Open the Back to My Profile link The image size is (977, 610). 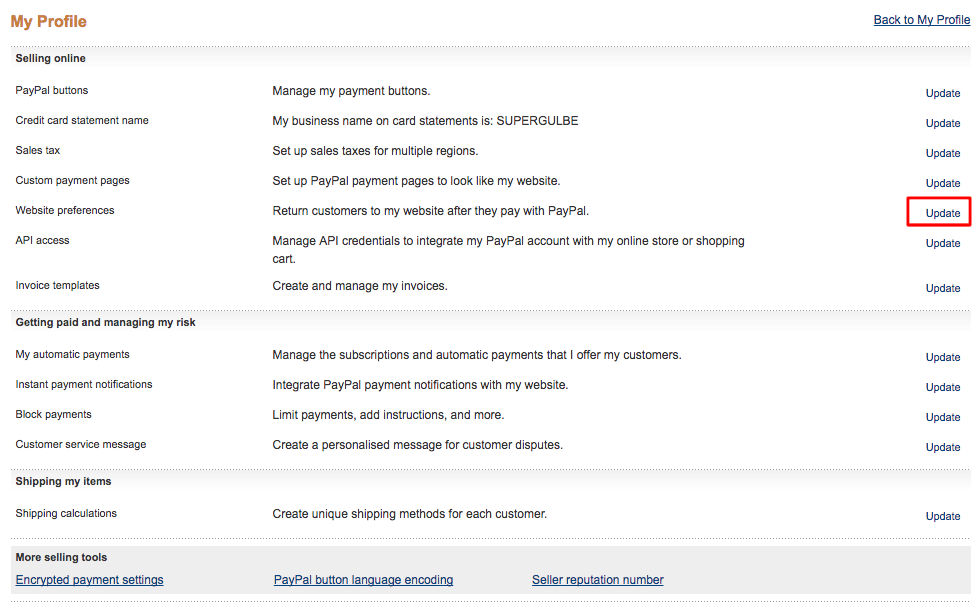[922, 20]
